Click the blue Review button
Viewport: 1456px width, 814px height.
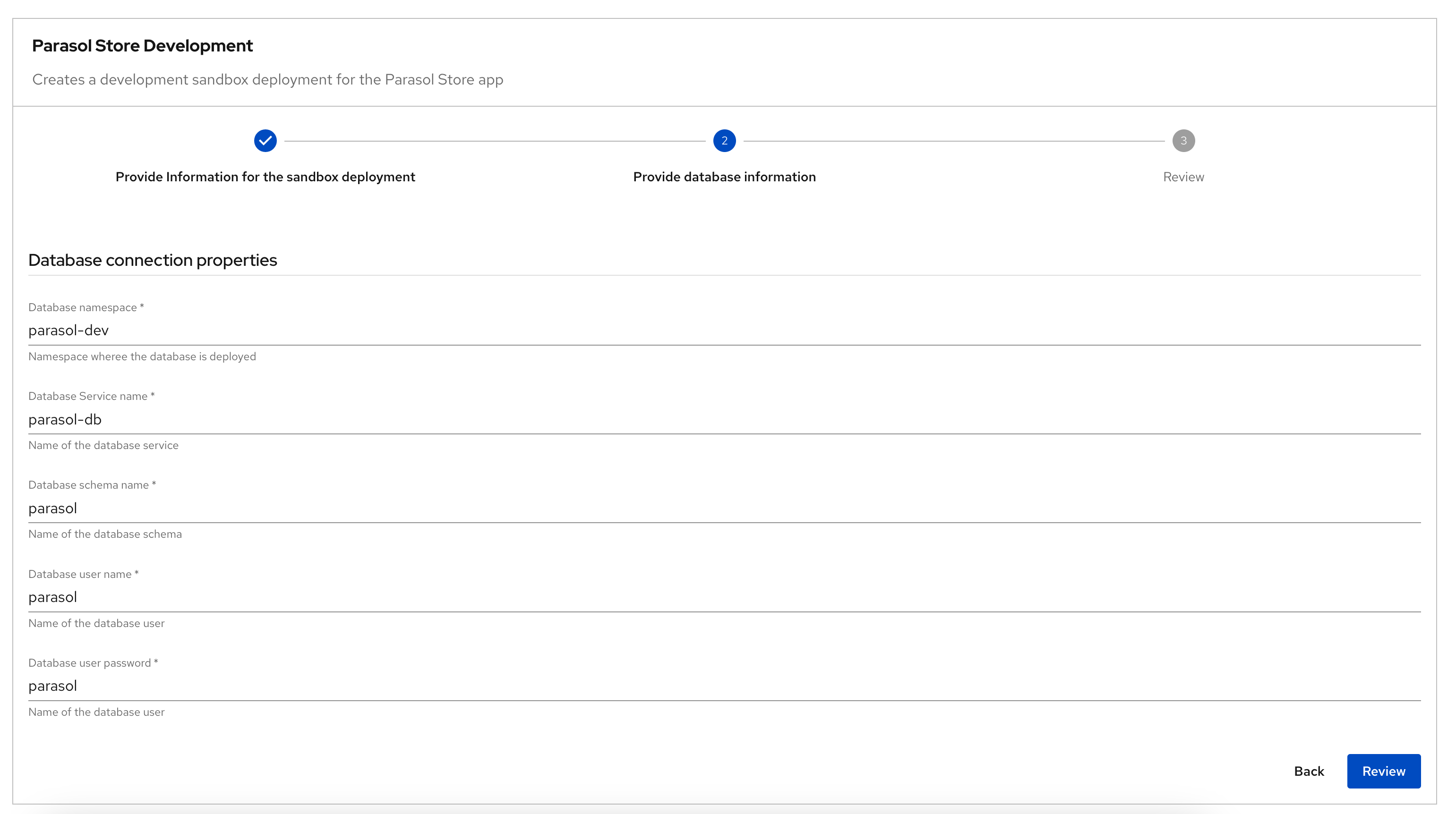[1383, 771]
